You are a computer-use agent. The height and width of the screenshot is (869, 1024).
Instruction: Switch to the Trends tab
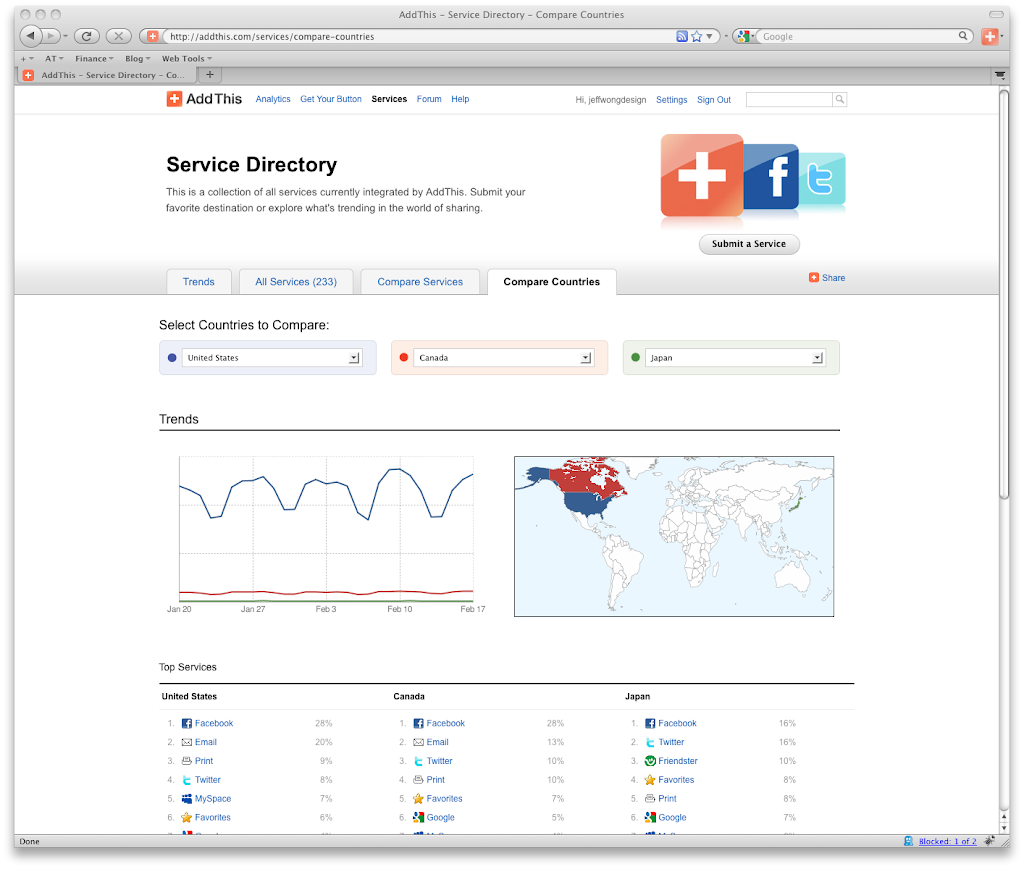(198, 282)
